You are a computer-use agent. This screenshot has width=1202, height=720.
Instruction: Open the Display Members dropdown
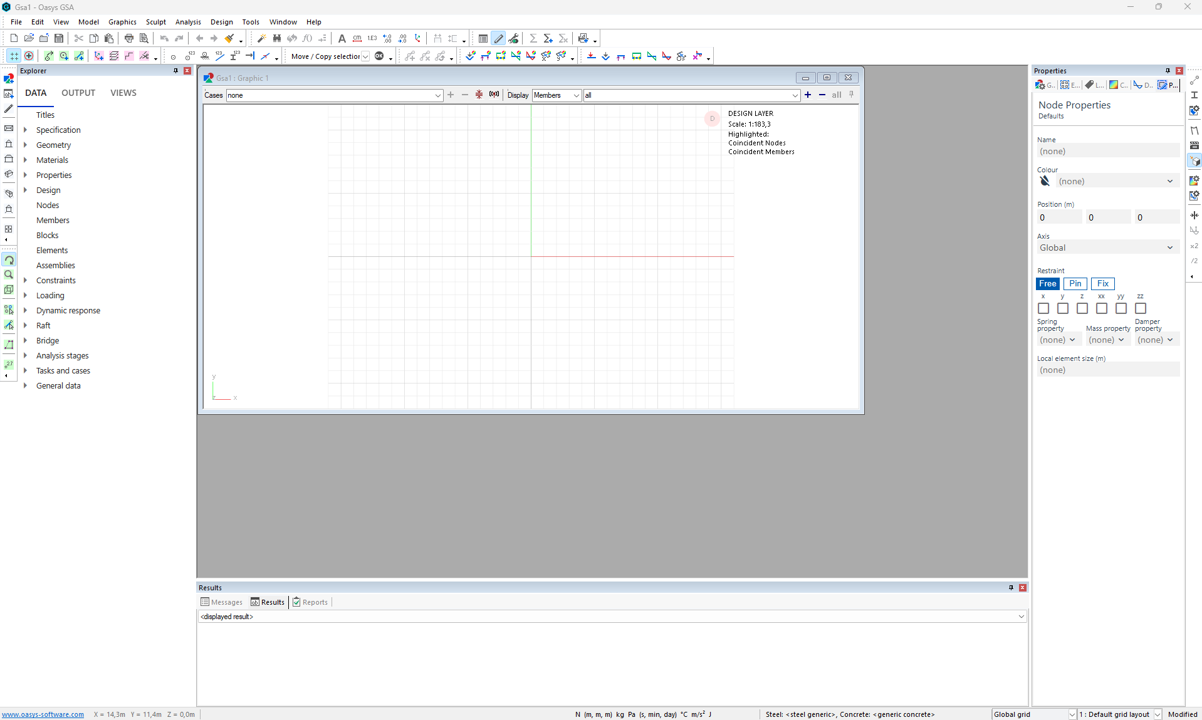coord(556,96)
